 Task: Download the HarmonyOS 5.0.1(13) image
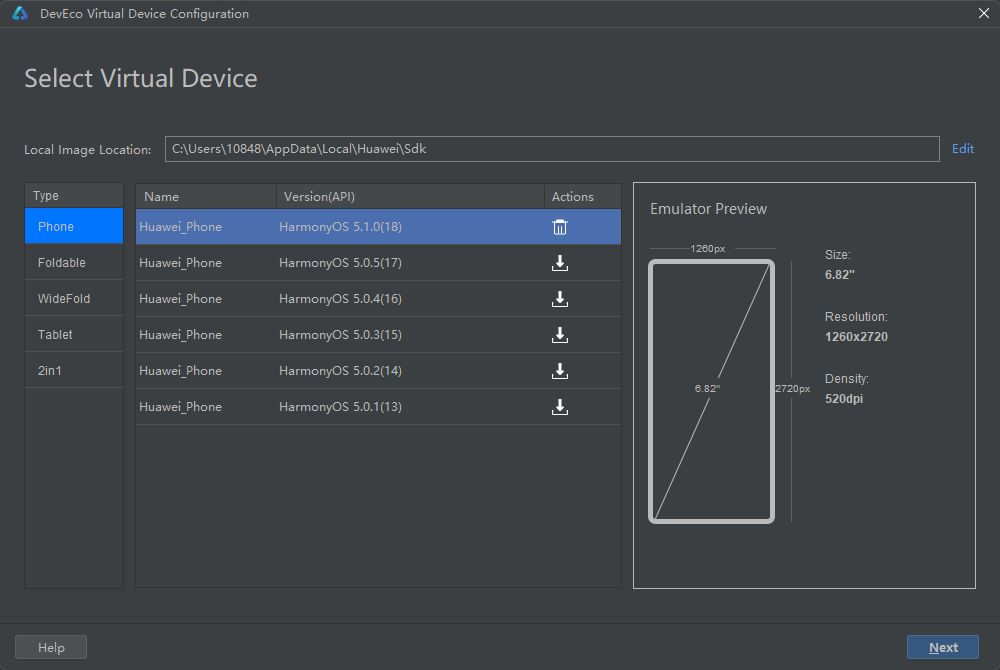pos(559,407)
